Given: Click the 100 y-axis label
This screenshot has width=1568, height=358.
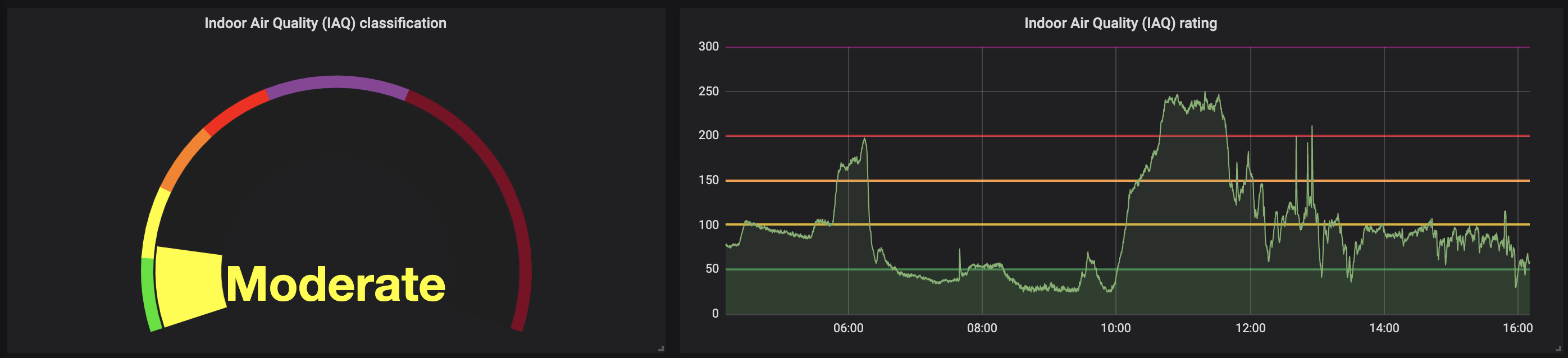Looking at the screenshot, I should [x=709, y=225].
